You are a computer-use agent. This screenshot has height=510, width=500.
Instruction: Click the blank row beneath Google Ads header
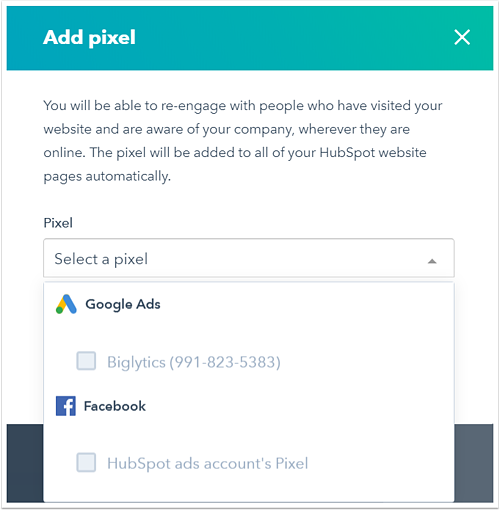click(249, 332)
